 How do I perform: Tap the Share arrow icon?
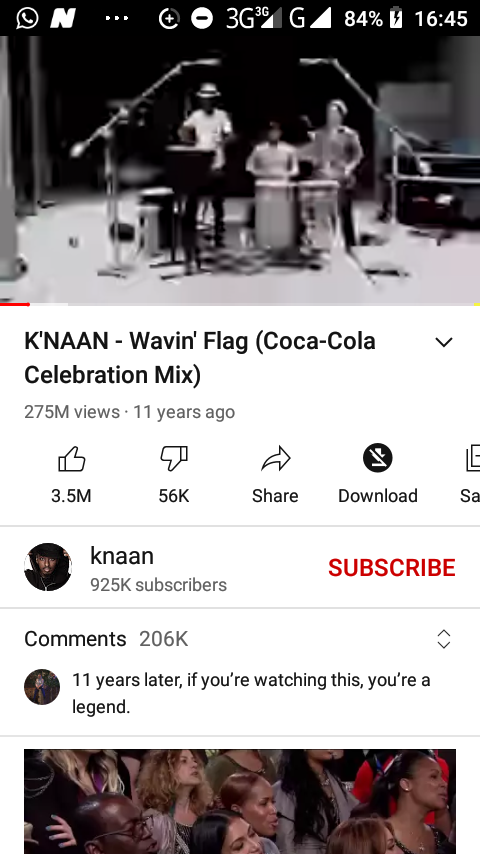tap(275, 459)
